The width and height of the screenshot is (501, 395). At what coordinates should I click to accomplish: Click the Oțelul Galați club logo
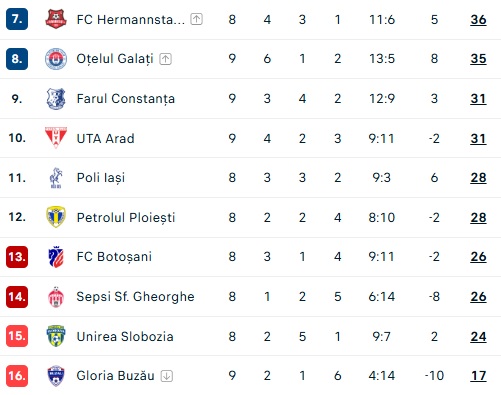click(56, 59)
